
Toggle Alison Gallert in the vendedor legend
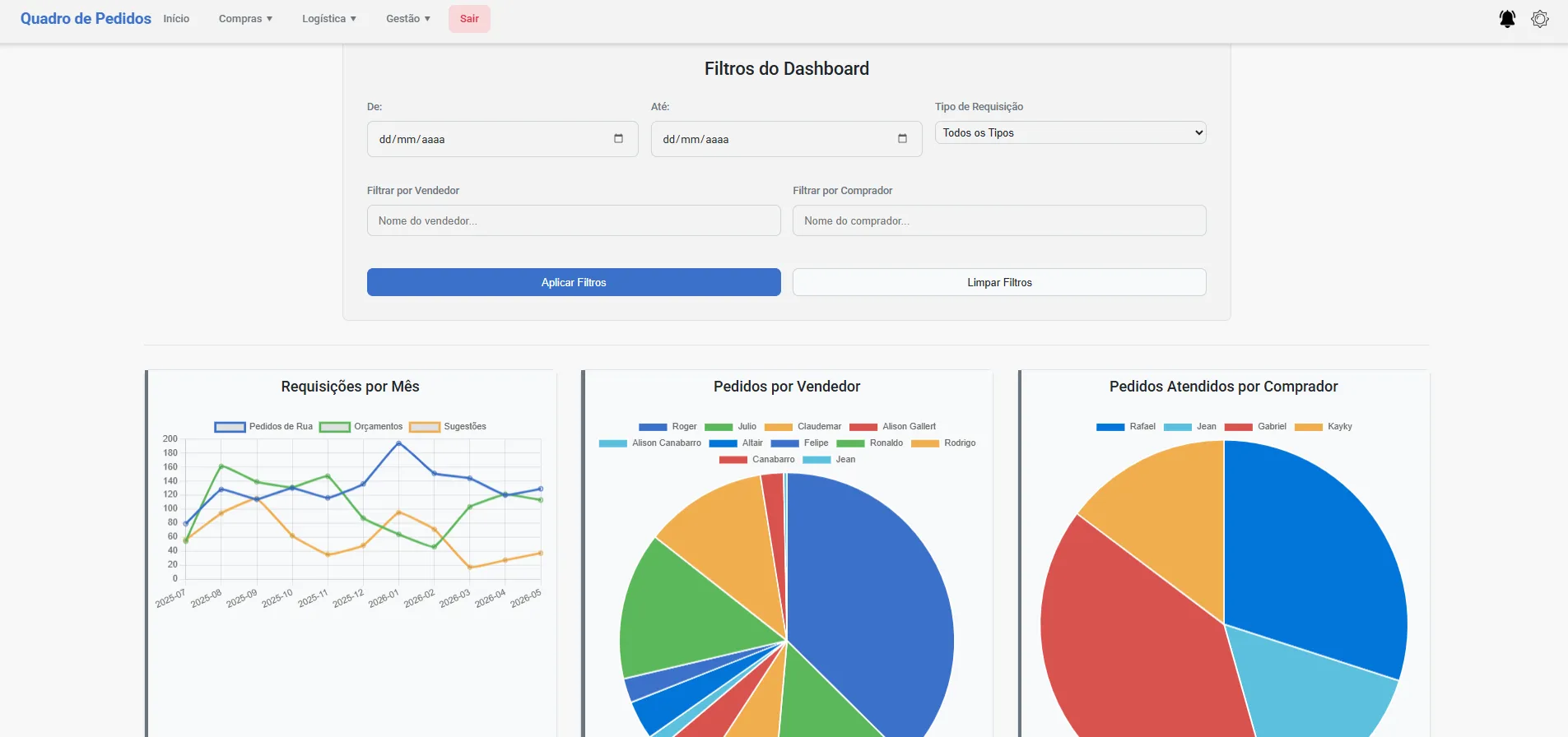coord(892,427)
